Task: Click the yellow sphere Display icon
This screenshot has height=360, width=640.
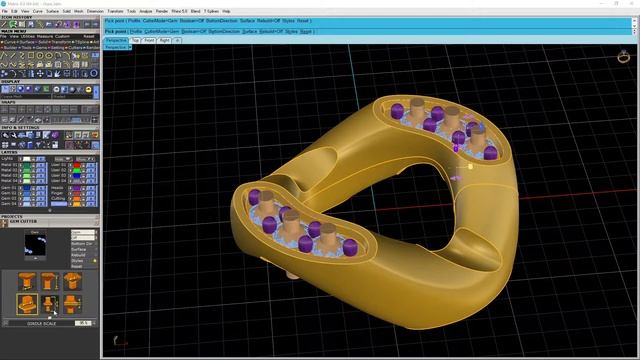Action: pos(89,89)
